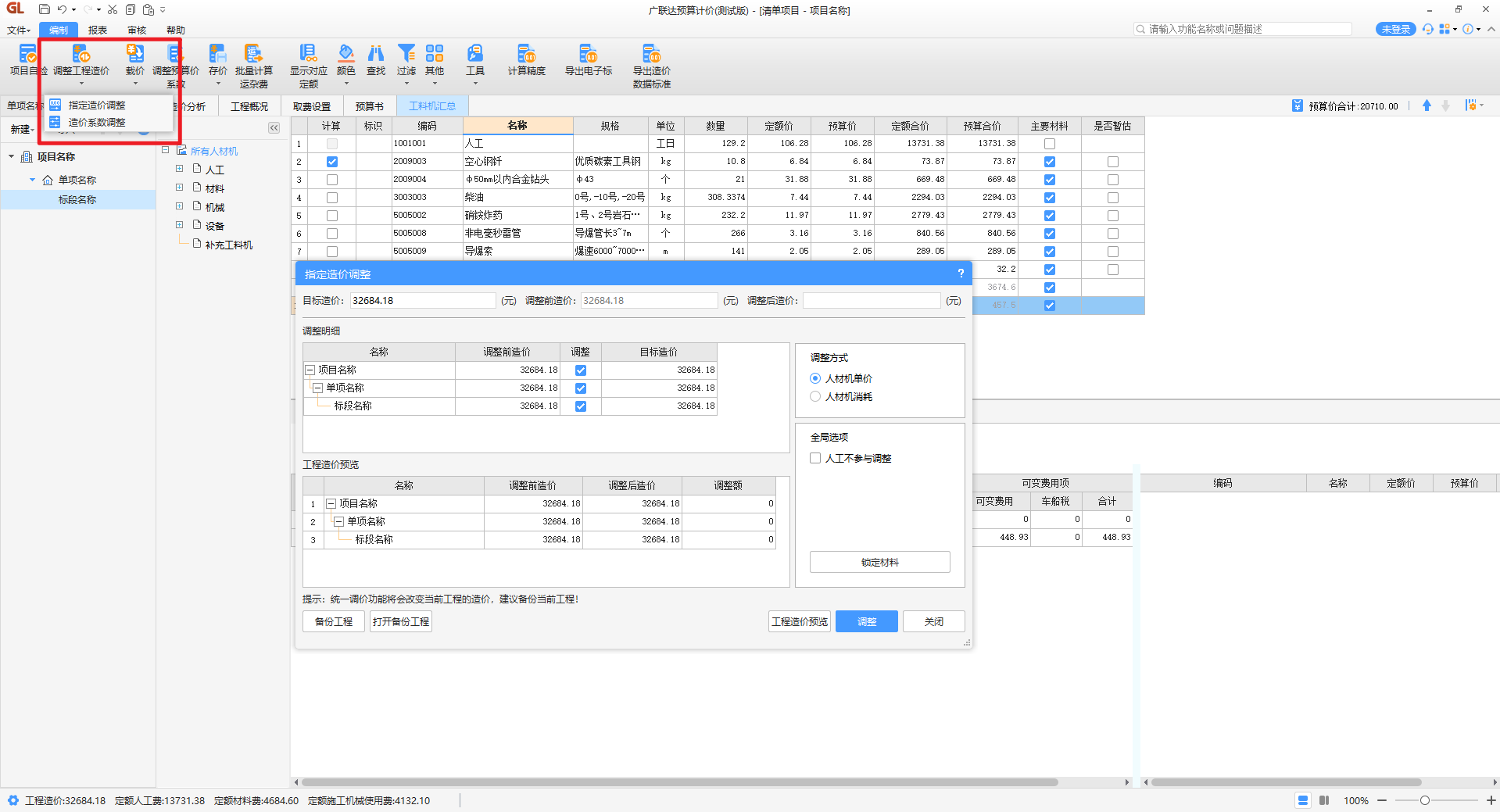Open the 报表 menu
The width and height of the screenshot is (1500, 812).
point(98,30)
